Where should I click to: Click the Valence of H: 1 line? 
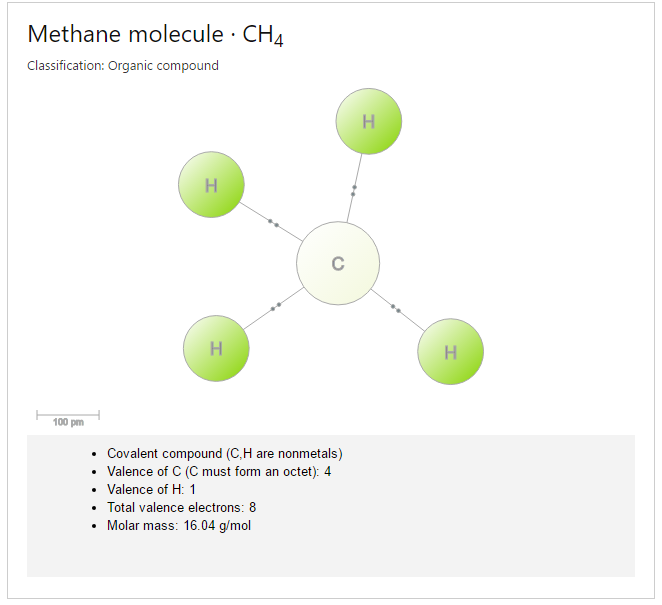pyautogui.click(x=151, y=490)
